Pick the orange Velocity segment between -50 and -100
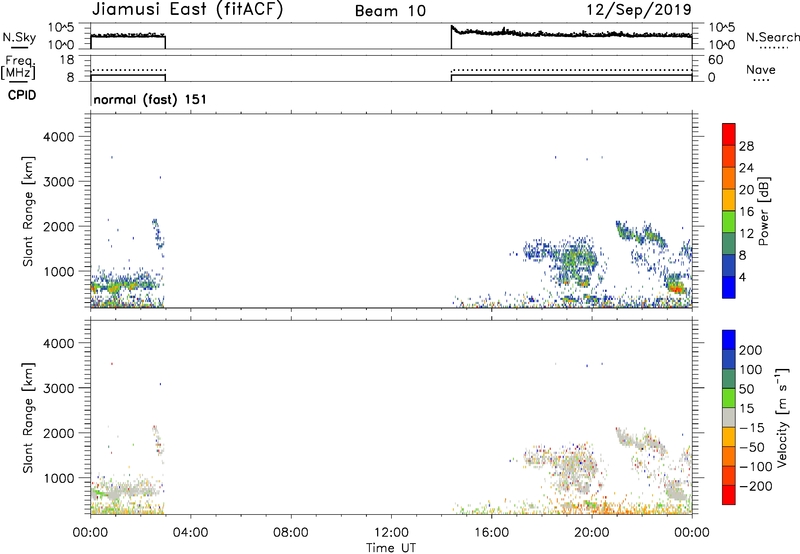Screen dimensions: 800x554 (x=729, y=457)
